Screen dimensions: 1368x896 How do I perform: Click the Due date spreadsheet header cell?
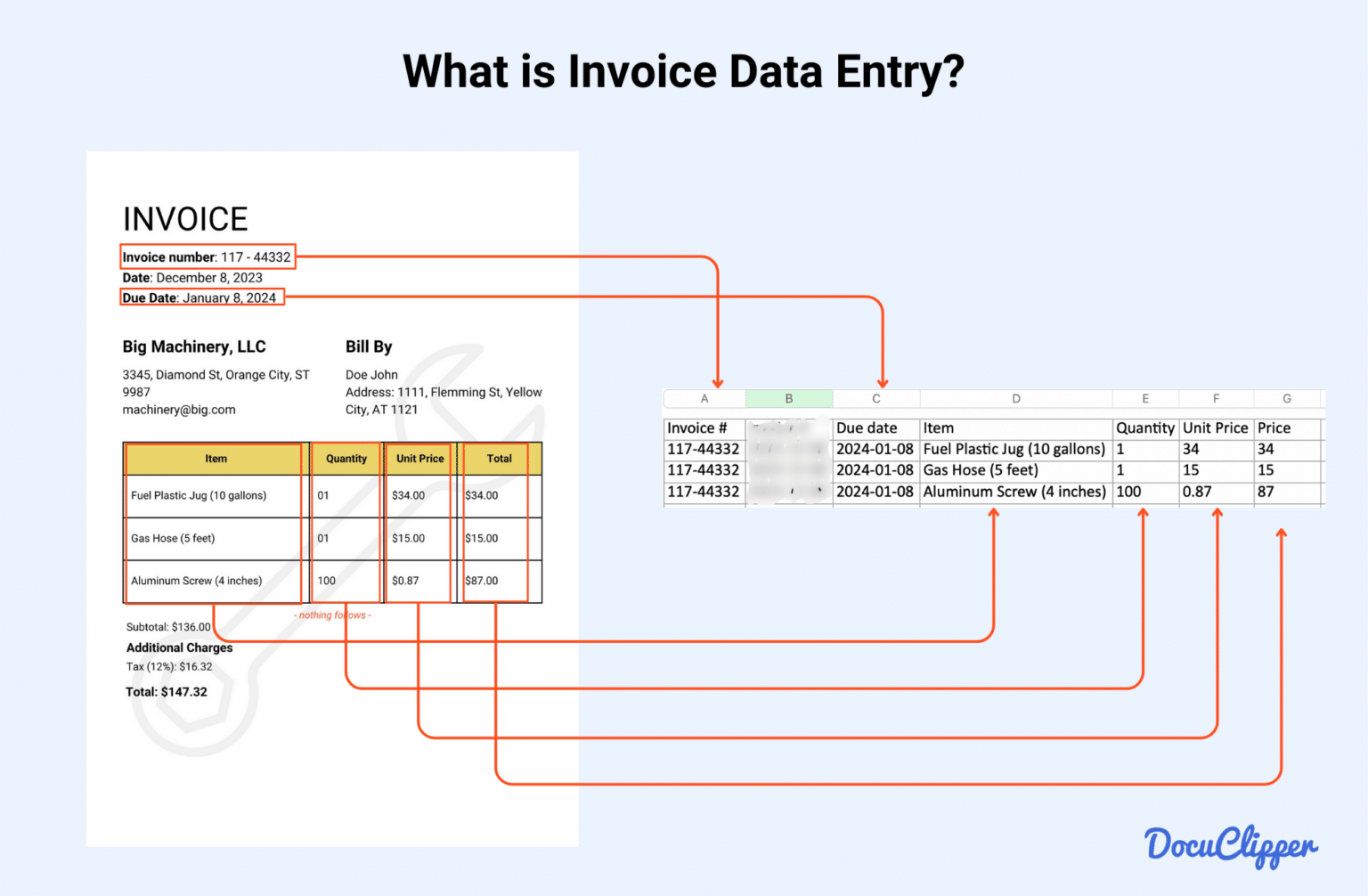[x=868, y=428]
